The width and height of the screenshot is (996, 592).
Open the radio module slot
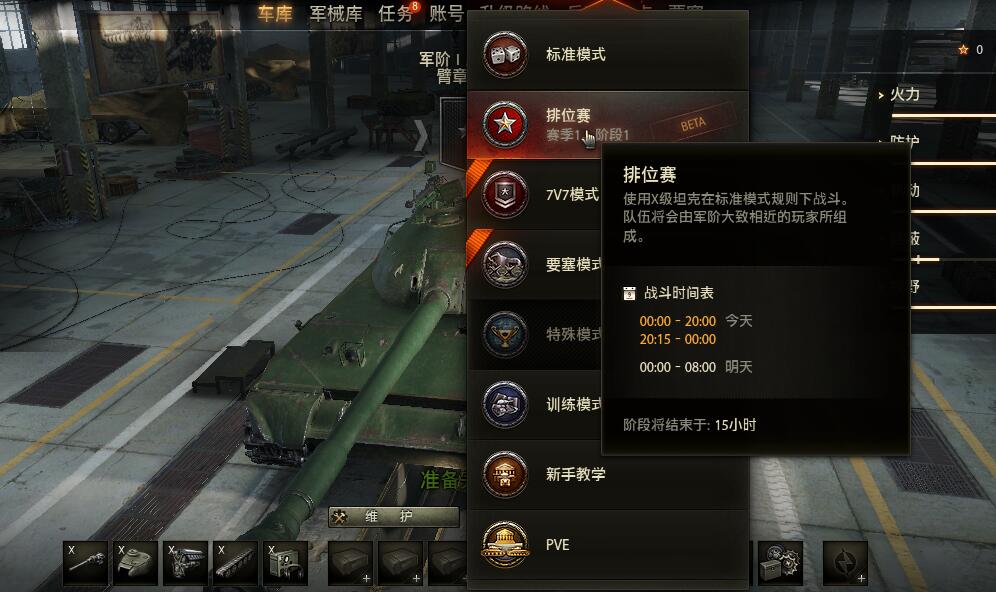click(285, 563)
